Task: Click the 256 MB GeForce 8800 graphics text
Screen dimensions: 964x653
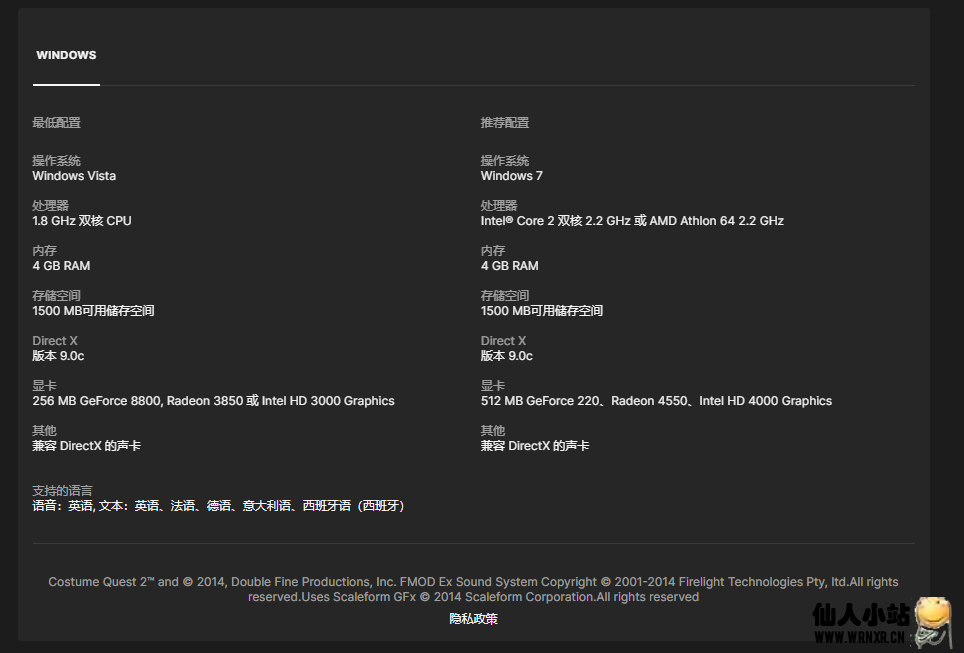Action: 213,401
